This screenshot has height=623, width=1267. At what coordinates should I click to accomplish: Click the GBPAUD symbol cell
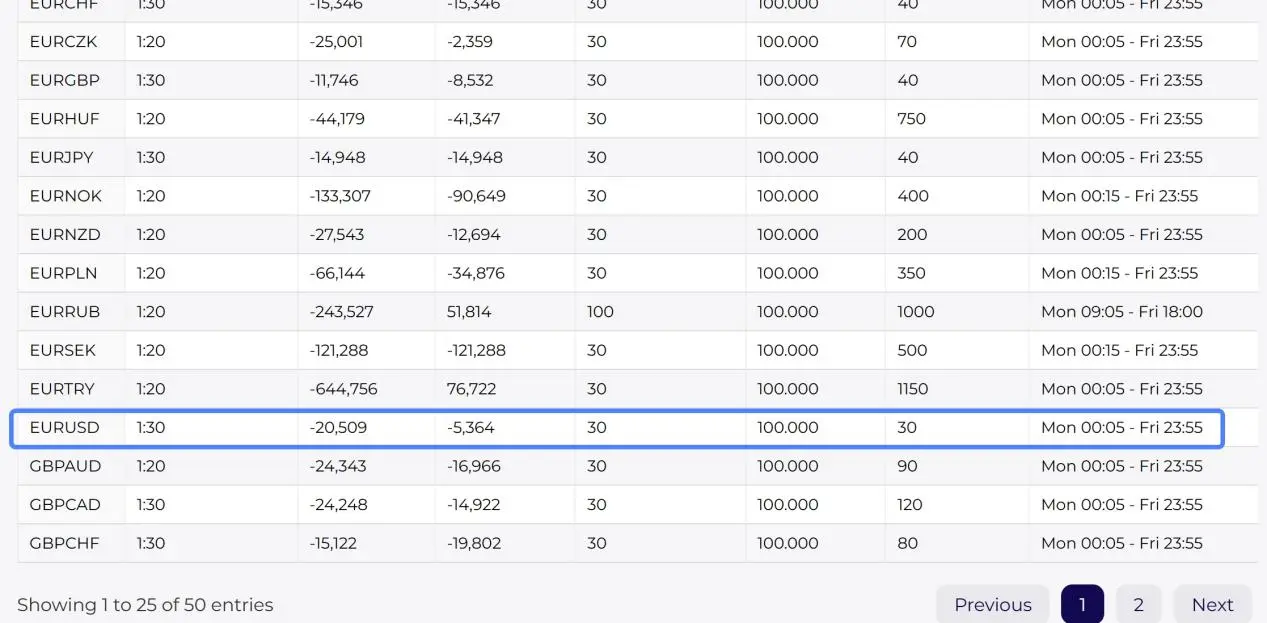pyautogui.click(x=65, y=466)
